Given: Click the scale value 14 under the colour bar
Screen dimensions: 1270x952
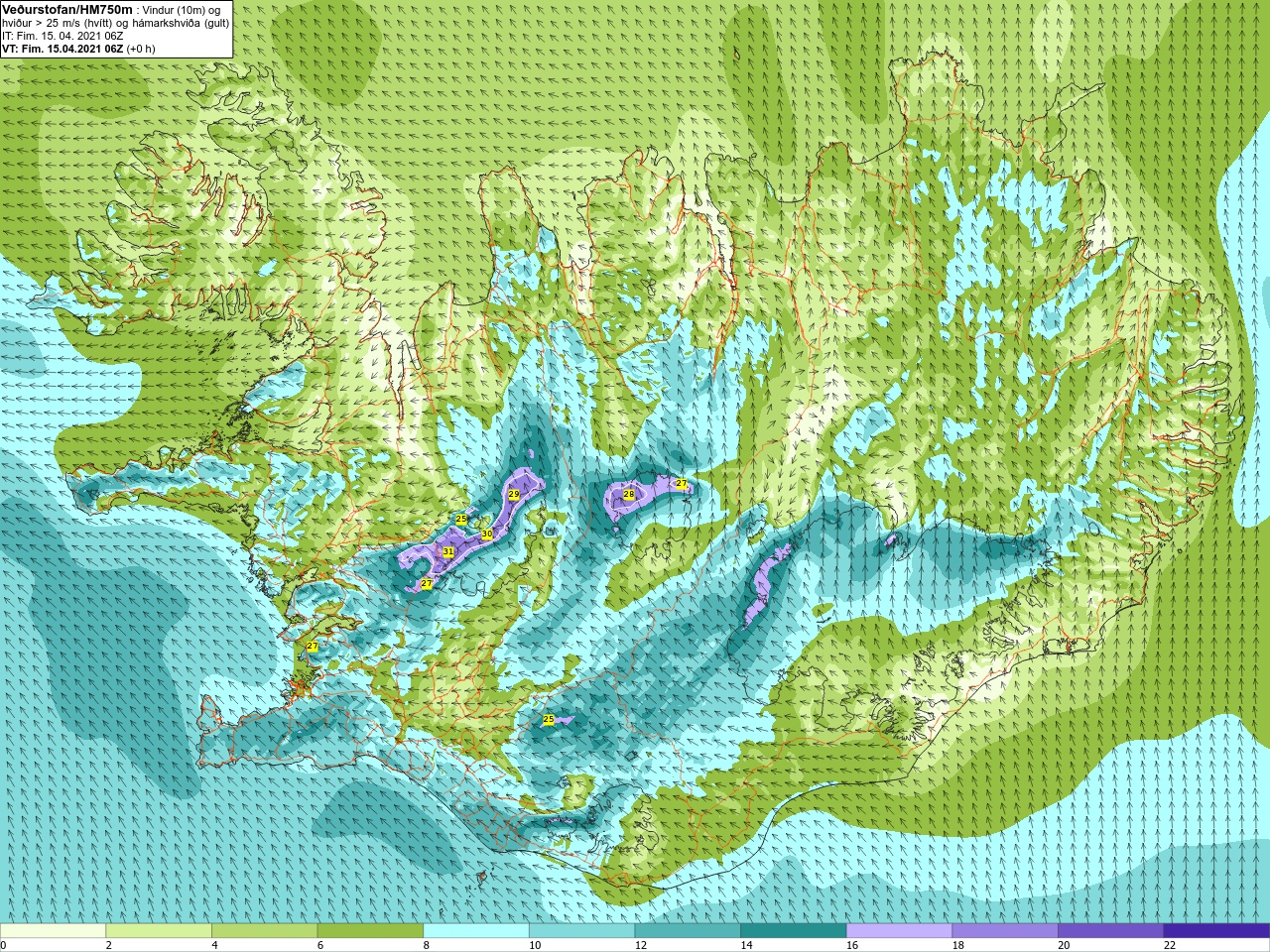Looking at the screenshot, I should (746, 945).
